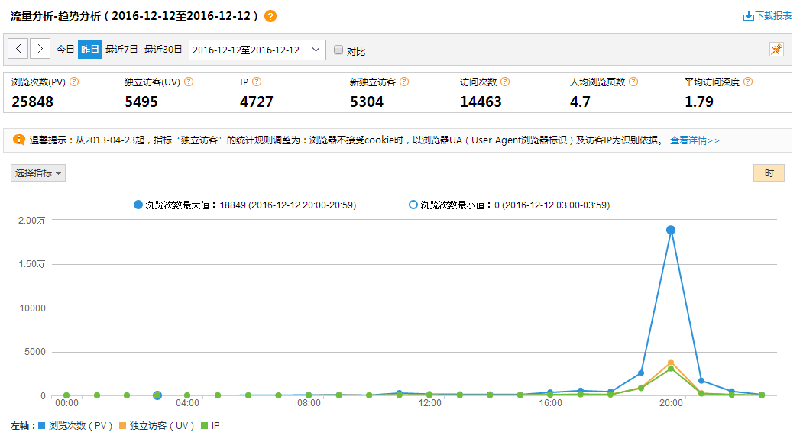The height and width of the screenshot is (442, 800).
Task: Click the peak PV data point at 20:00
Action: pyautogui.click(x=671, y=230)
